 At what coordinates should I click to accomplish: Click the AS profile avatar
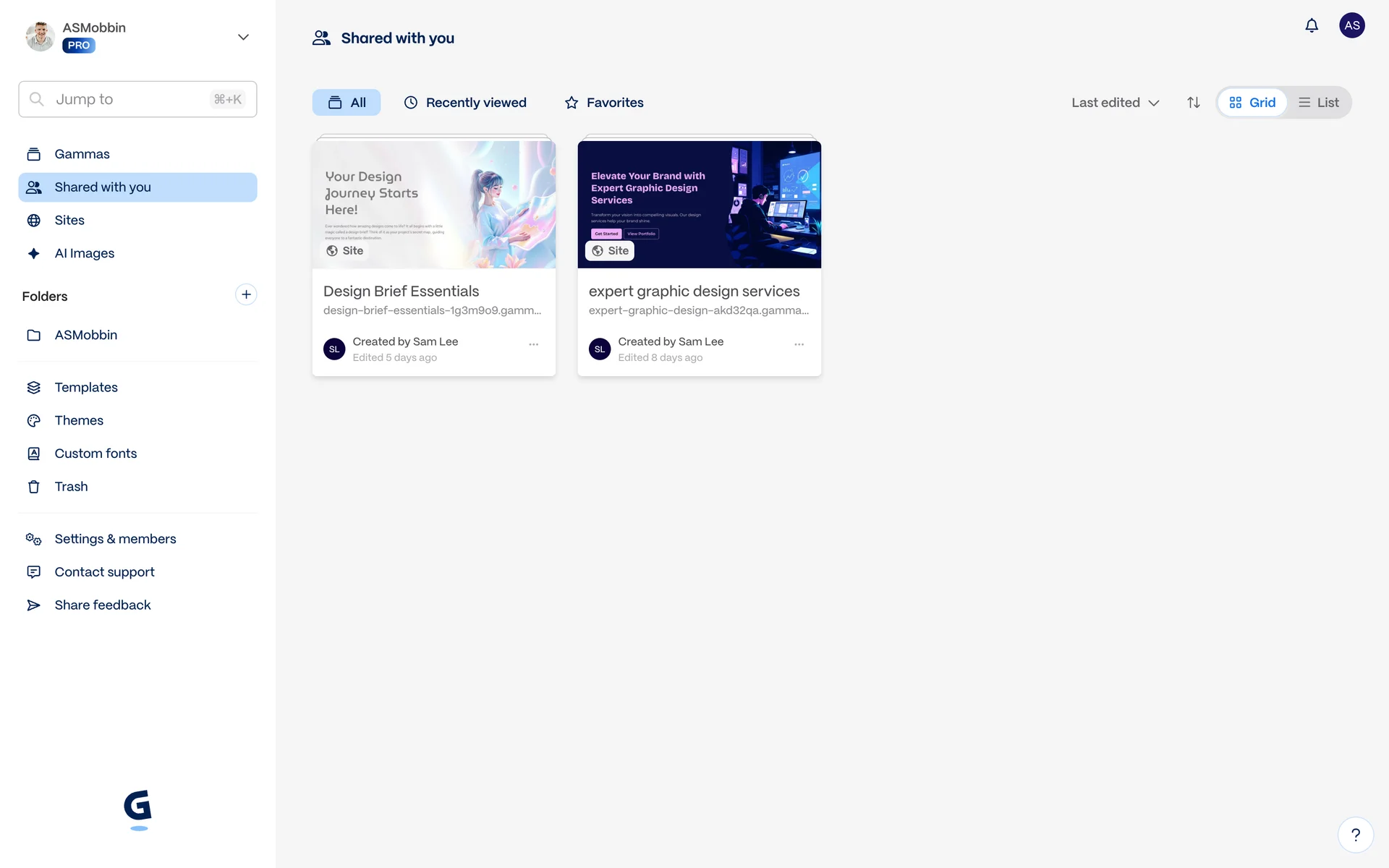click(1351, 26)
